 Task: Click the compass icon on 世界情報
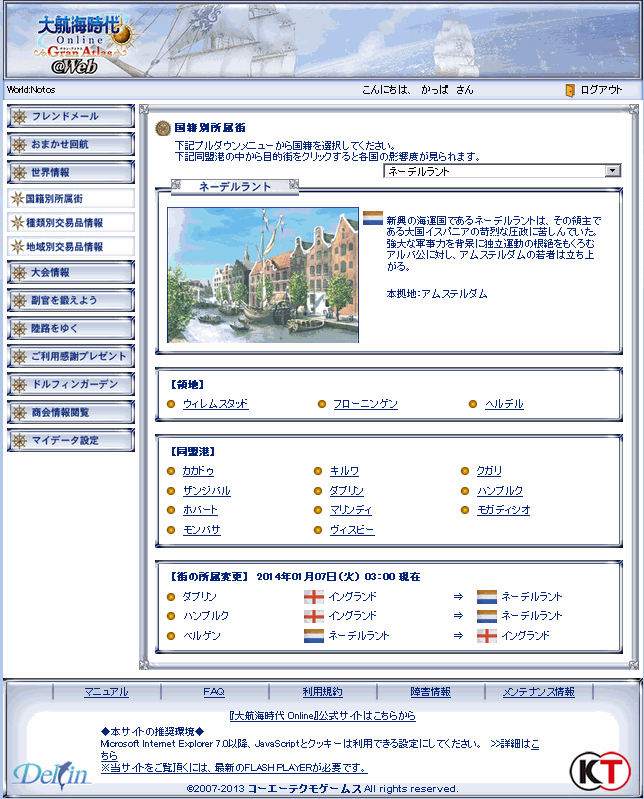click(x=19, y=173)
